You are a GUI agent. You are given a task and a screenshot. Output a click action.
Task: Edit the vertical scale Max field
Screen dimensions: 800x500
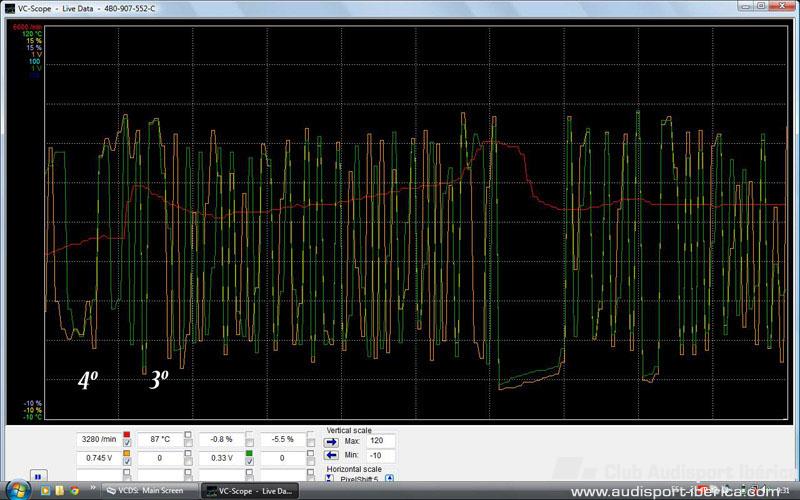(381, 441)
